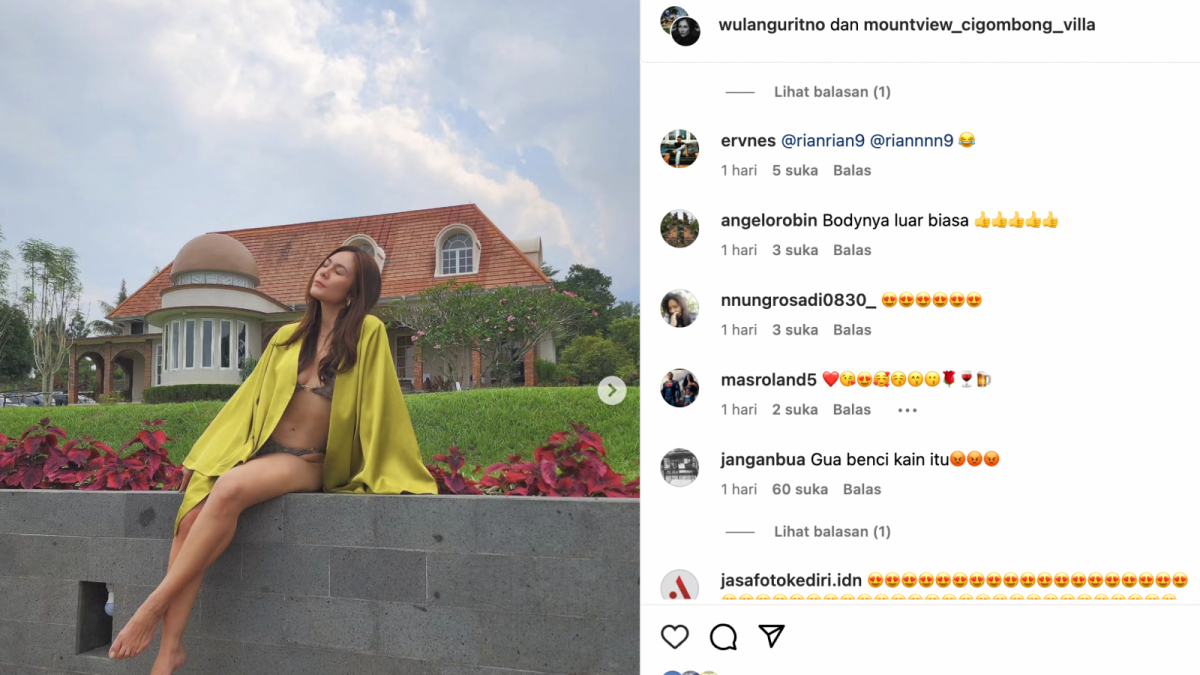Expand replies under janganbua comment
Screen dimensions: 1200x675
(x=831, y=532)
